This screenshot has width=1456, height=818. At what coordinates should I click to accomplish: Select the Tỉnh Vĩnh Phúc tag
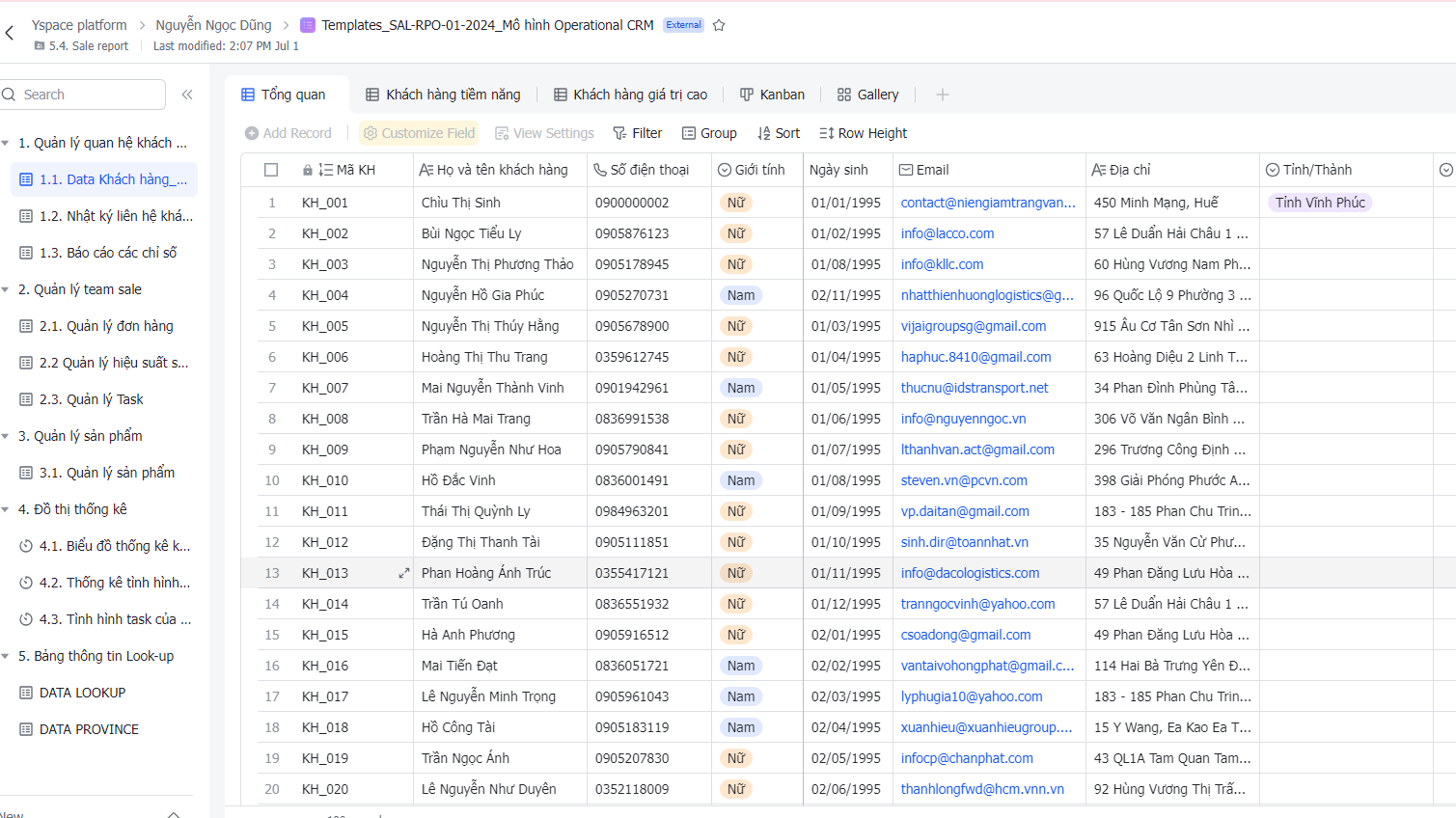[x=1320, y=203]
